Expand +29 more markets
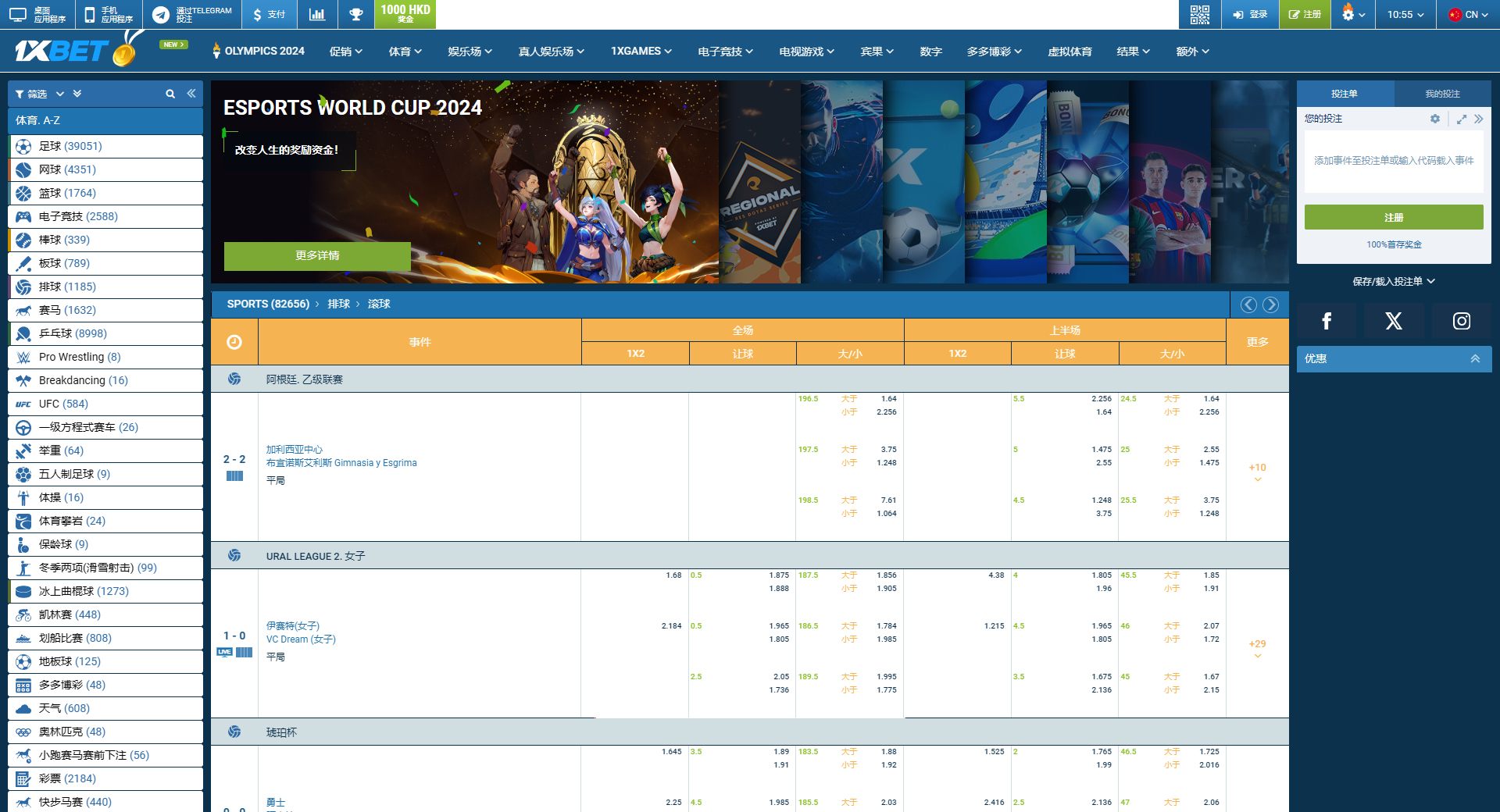 [x=1257, y=648]
